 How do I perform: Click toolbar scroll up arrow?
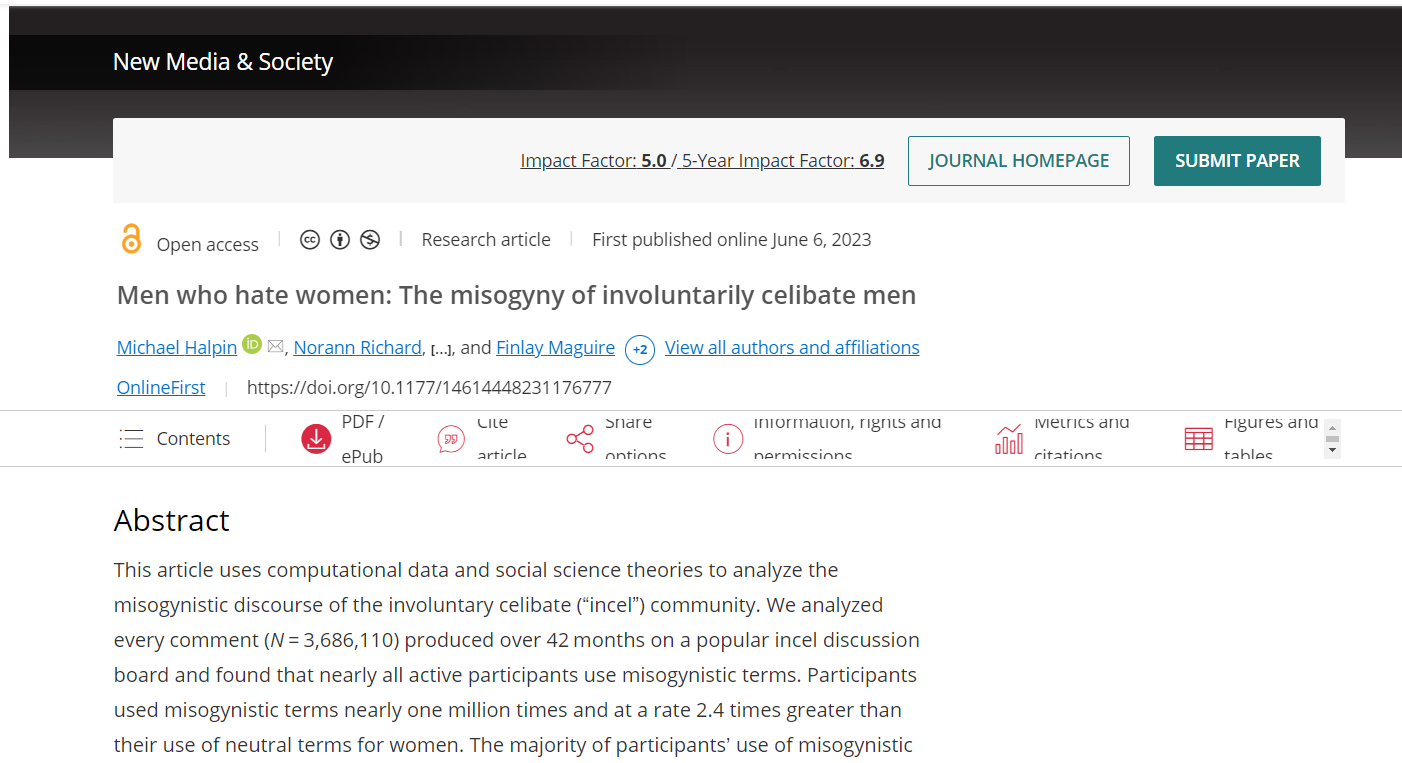coord(1331,428)
